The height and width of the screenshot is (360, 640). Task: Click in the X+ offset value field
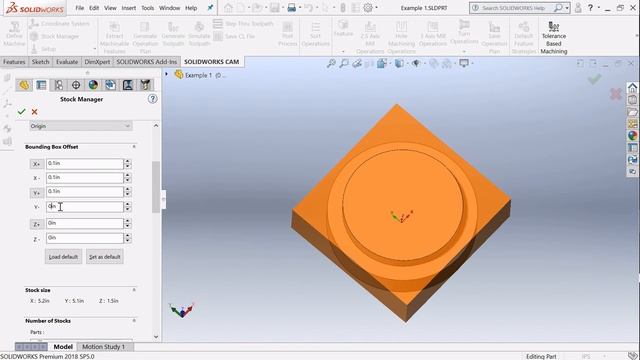(84, 164)
